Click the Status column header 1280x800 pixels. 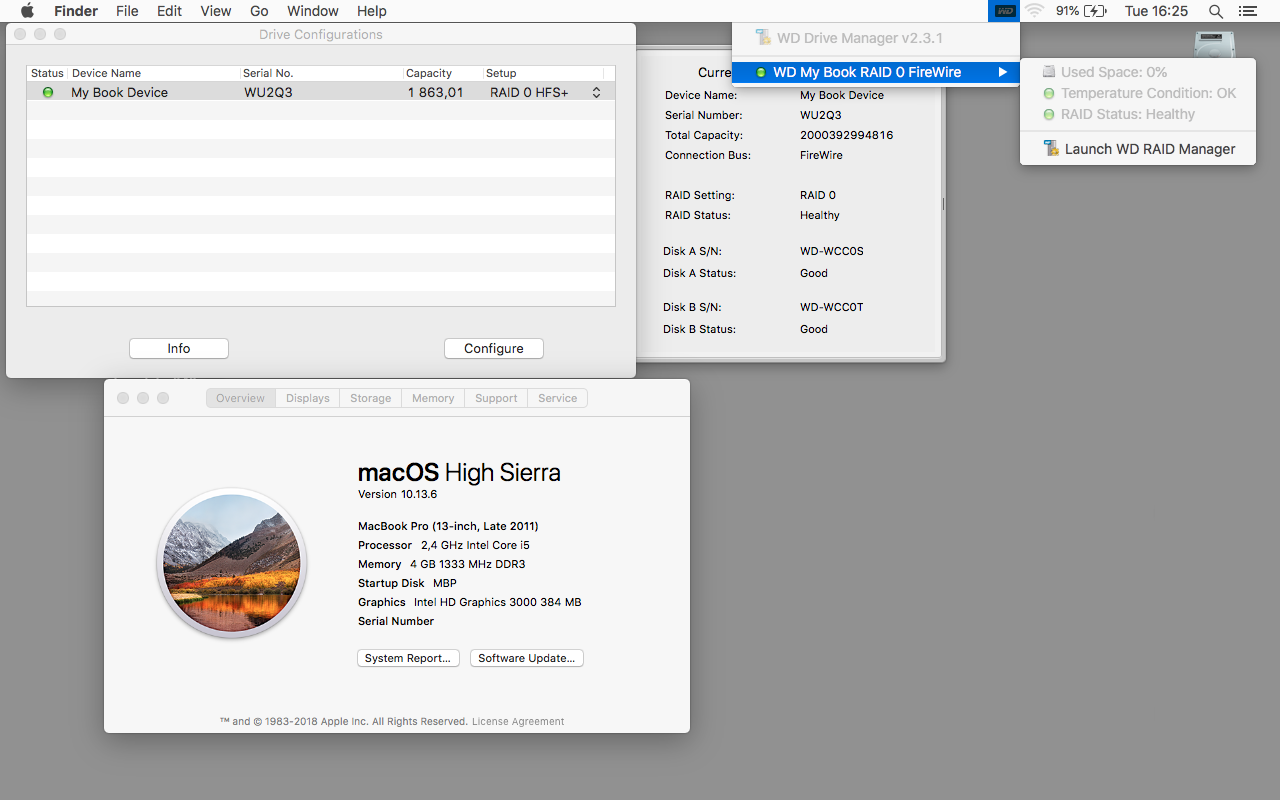pos(47,73)
